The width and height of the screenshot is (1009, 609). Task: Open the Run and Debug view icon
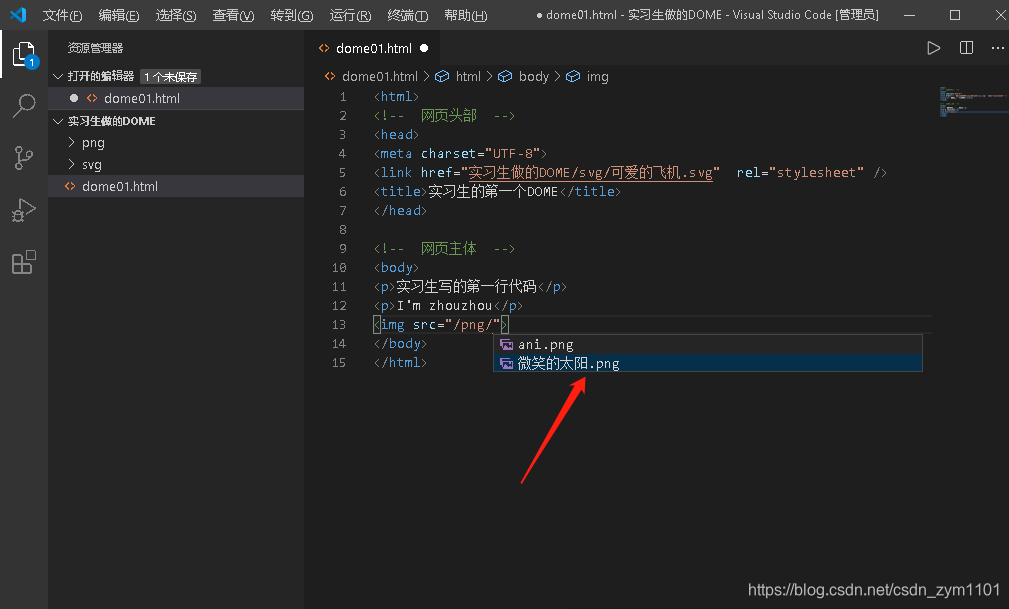point(24,210)
